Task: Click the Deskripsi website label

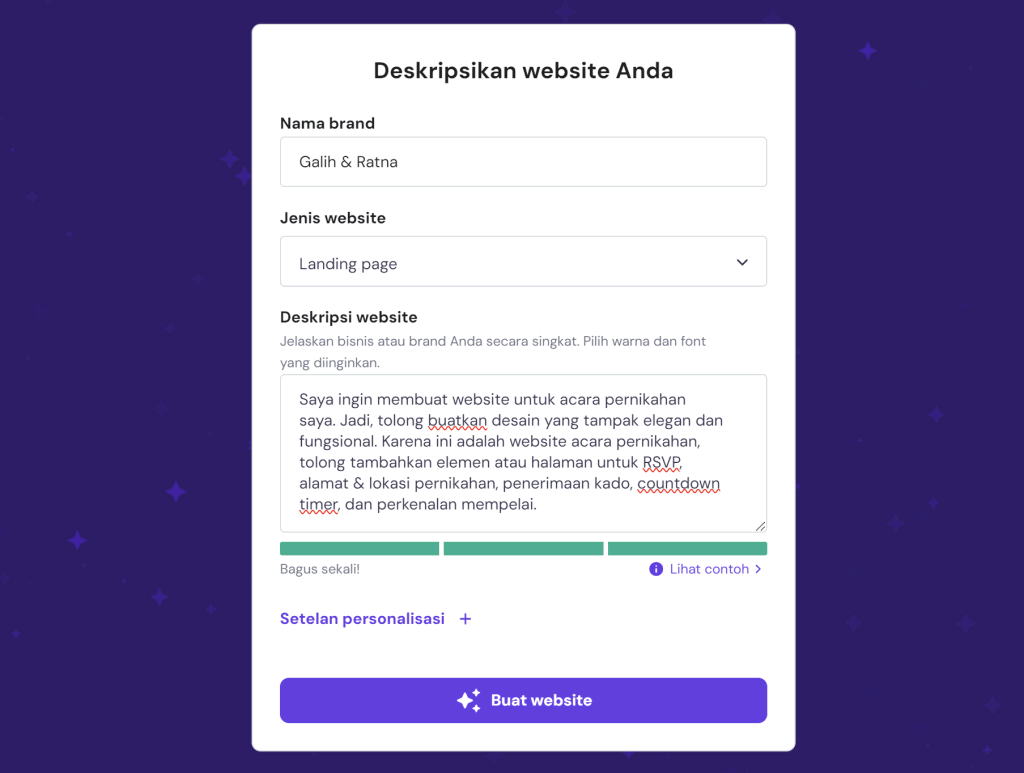Action: pos(348,317)
